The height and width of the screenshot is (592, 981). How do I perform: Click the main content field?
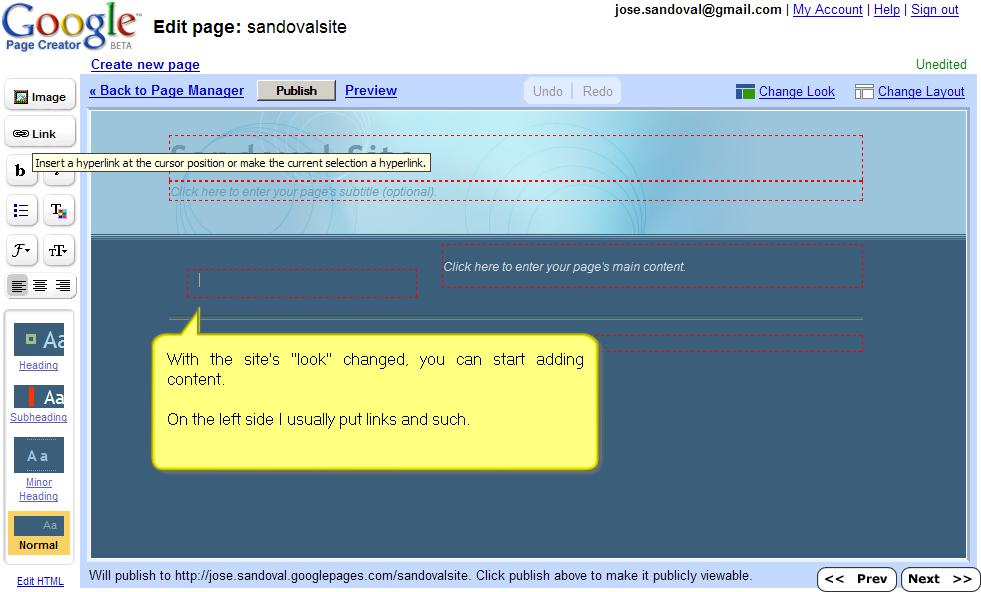point(653,266)
